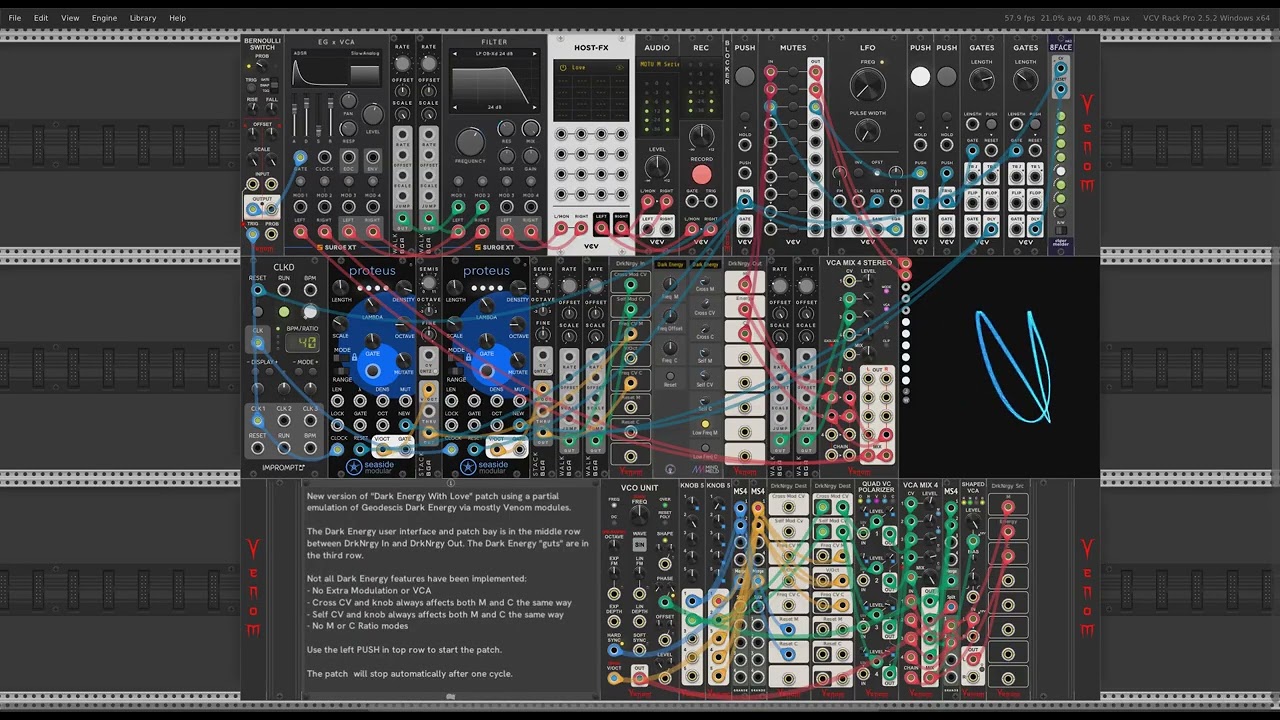
Task: Click the lock icon on right Proteus module
Action: tap(468, 357)
